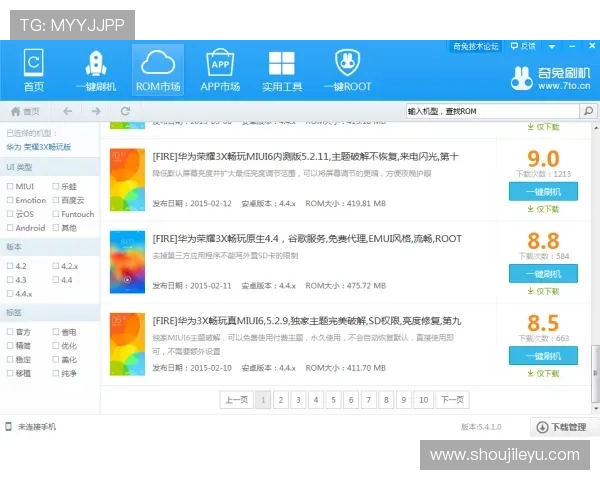
Task: Go to 上一页 previous page
Action: coord(236,400)
